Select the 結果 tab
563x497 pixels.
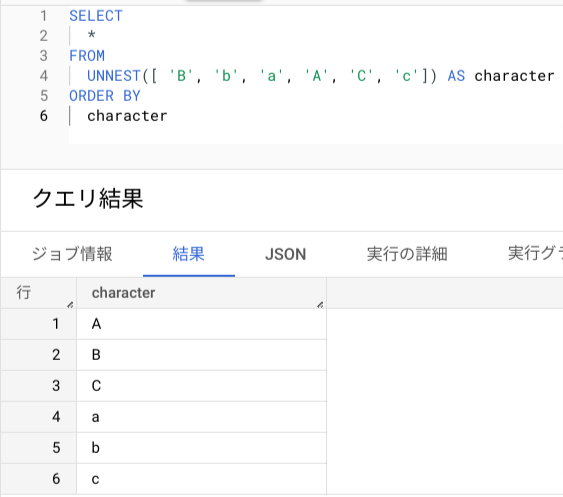(189, 254)
